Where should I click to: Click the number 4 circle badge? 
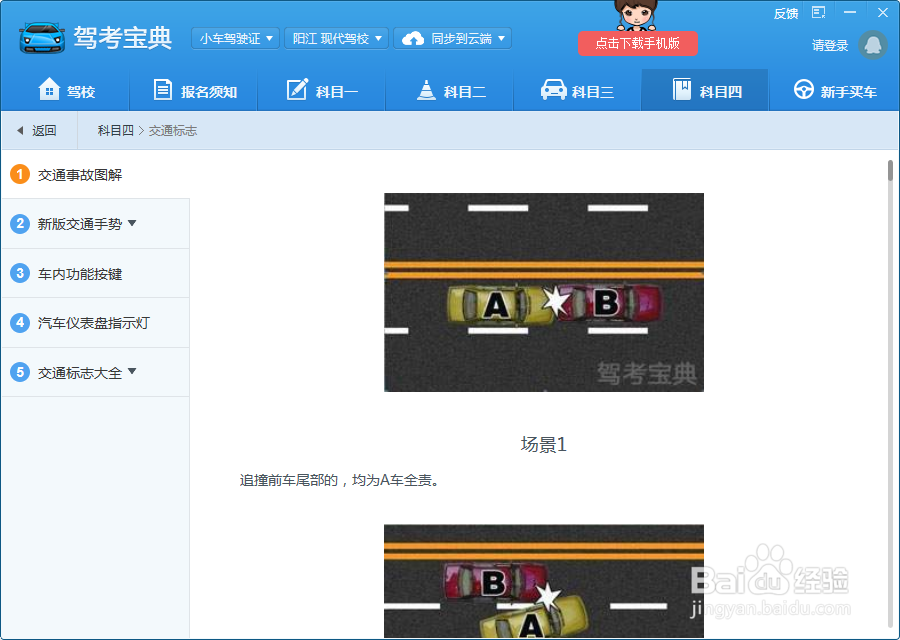[20, 322]
